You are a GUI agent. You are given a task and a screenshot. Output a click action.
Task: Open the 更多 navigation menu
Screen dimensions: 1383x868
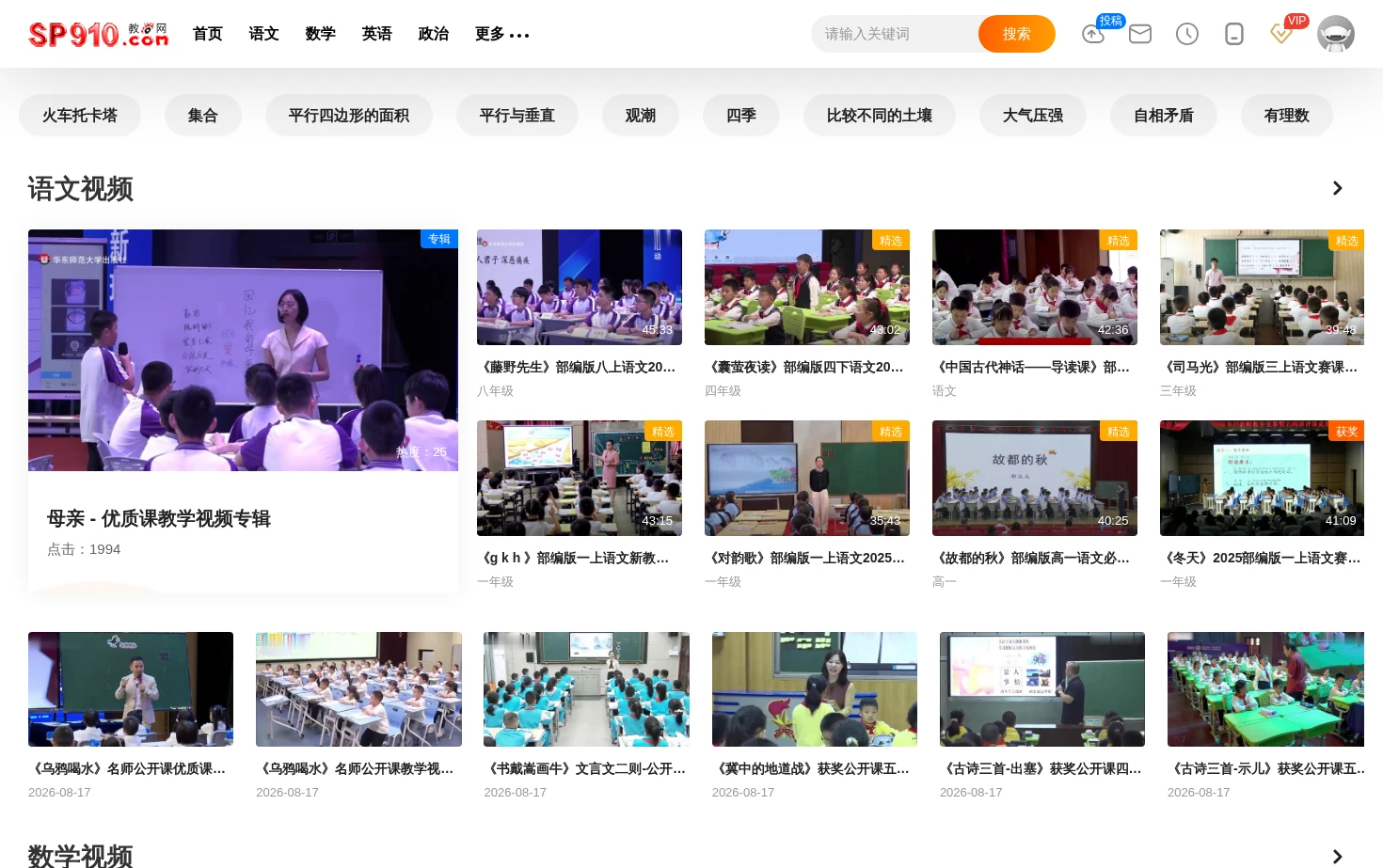coord(502,34)
